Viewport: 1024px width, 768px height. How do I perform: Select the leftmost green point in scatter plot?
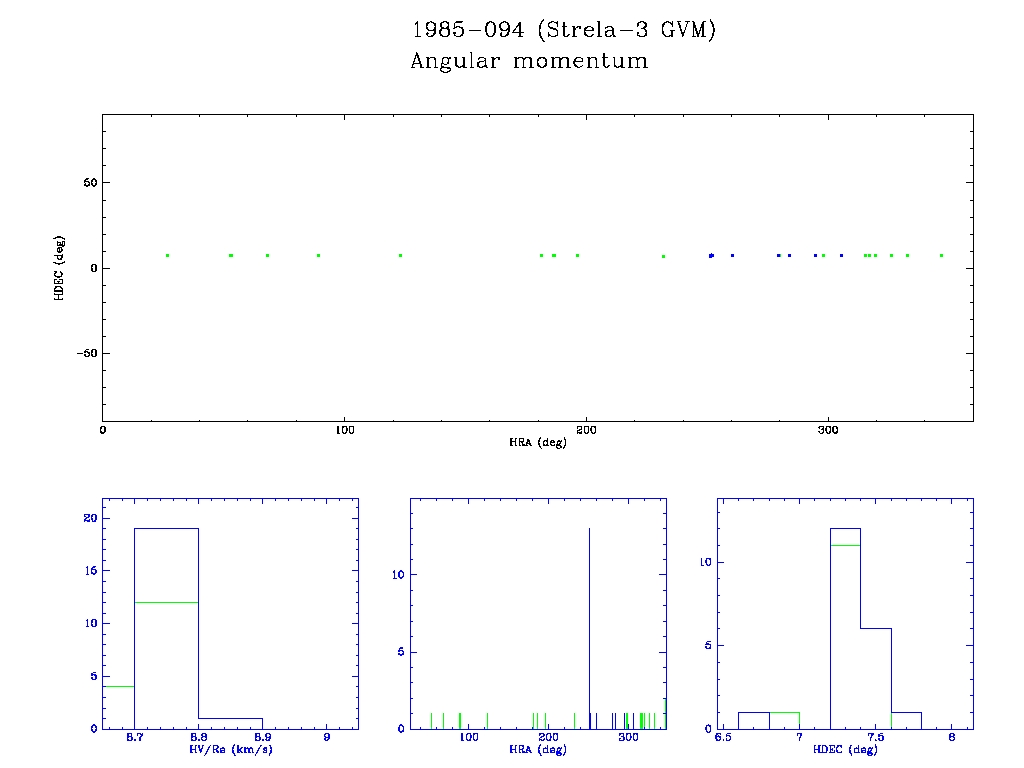click(x=167, y=255)
